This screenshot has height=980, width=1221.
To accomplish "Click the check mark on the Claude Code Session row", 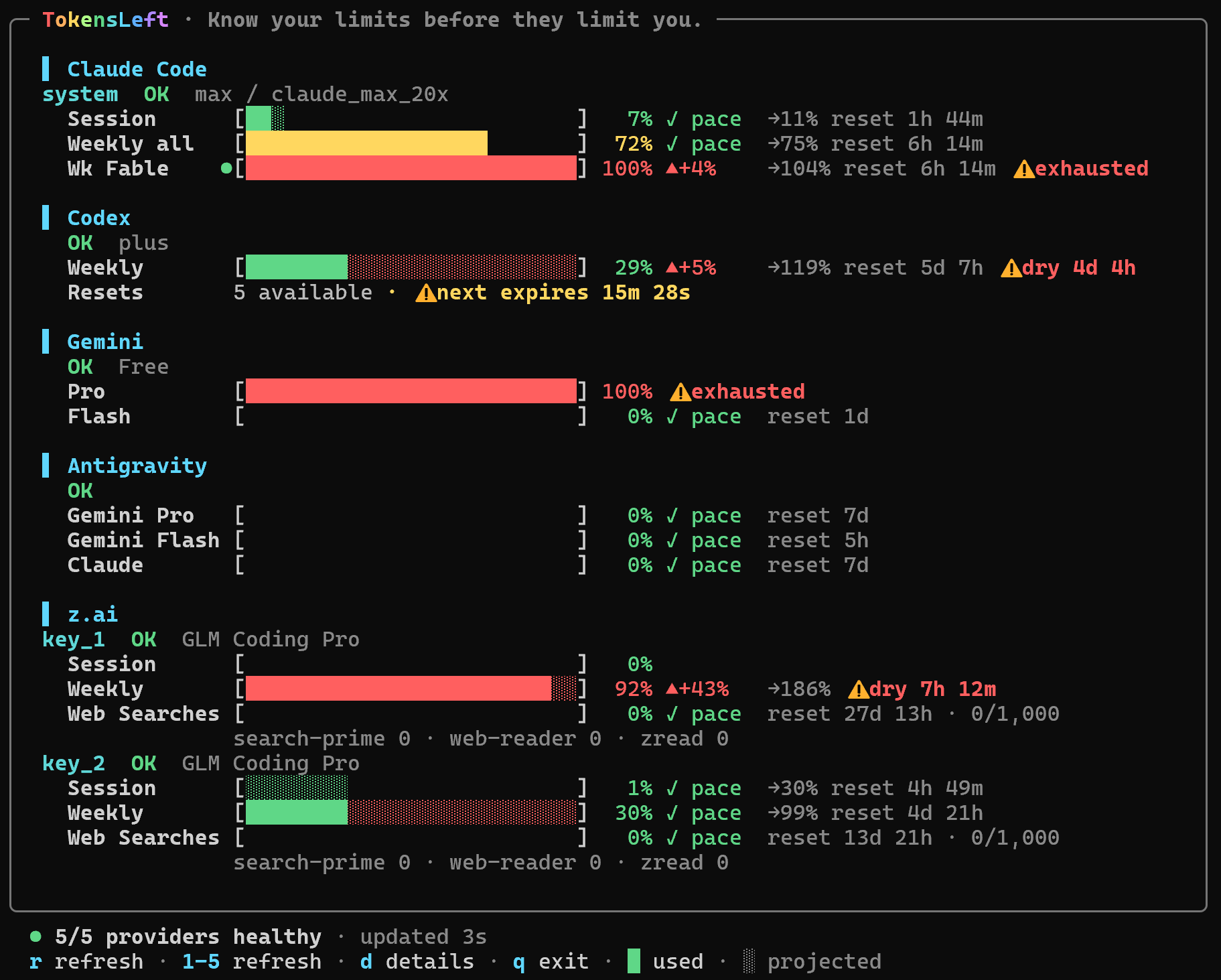I will pos(672,119).
